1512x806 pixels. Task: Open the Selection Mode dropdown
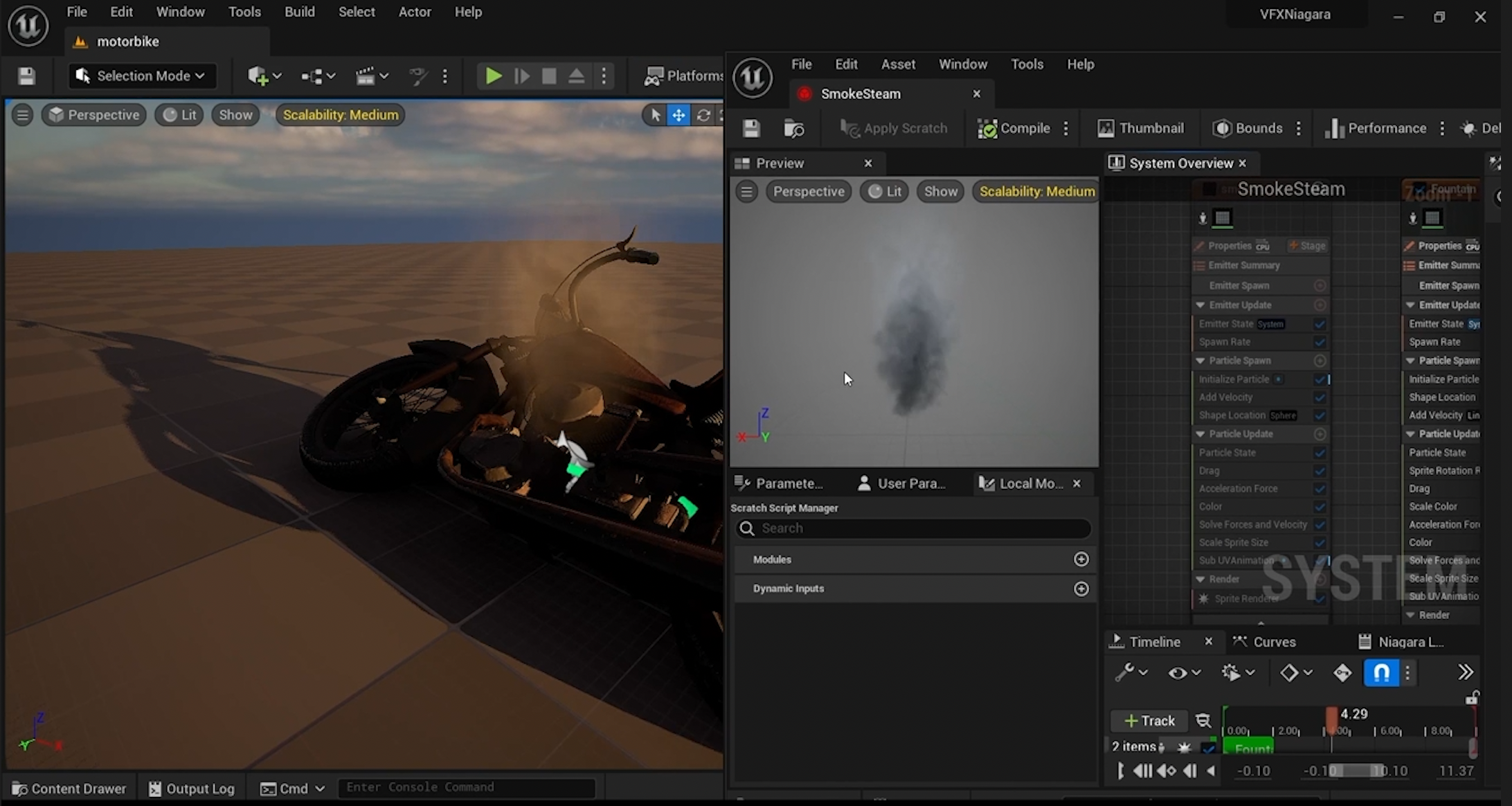click(143, 76)
